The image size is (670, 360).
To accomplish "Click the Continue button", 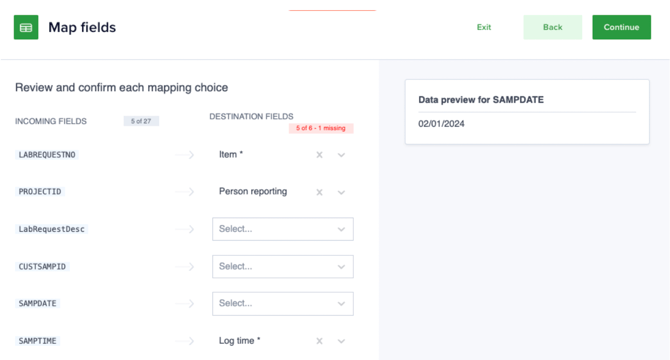I will 621,27.
